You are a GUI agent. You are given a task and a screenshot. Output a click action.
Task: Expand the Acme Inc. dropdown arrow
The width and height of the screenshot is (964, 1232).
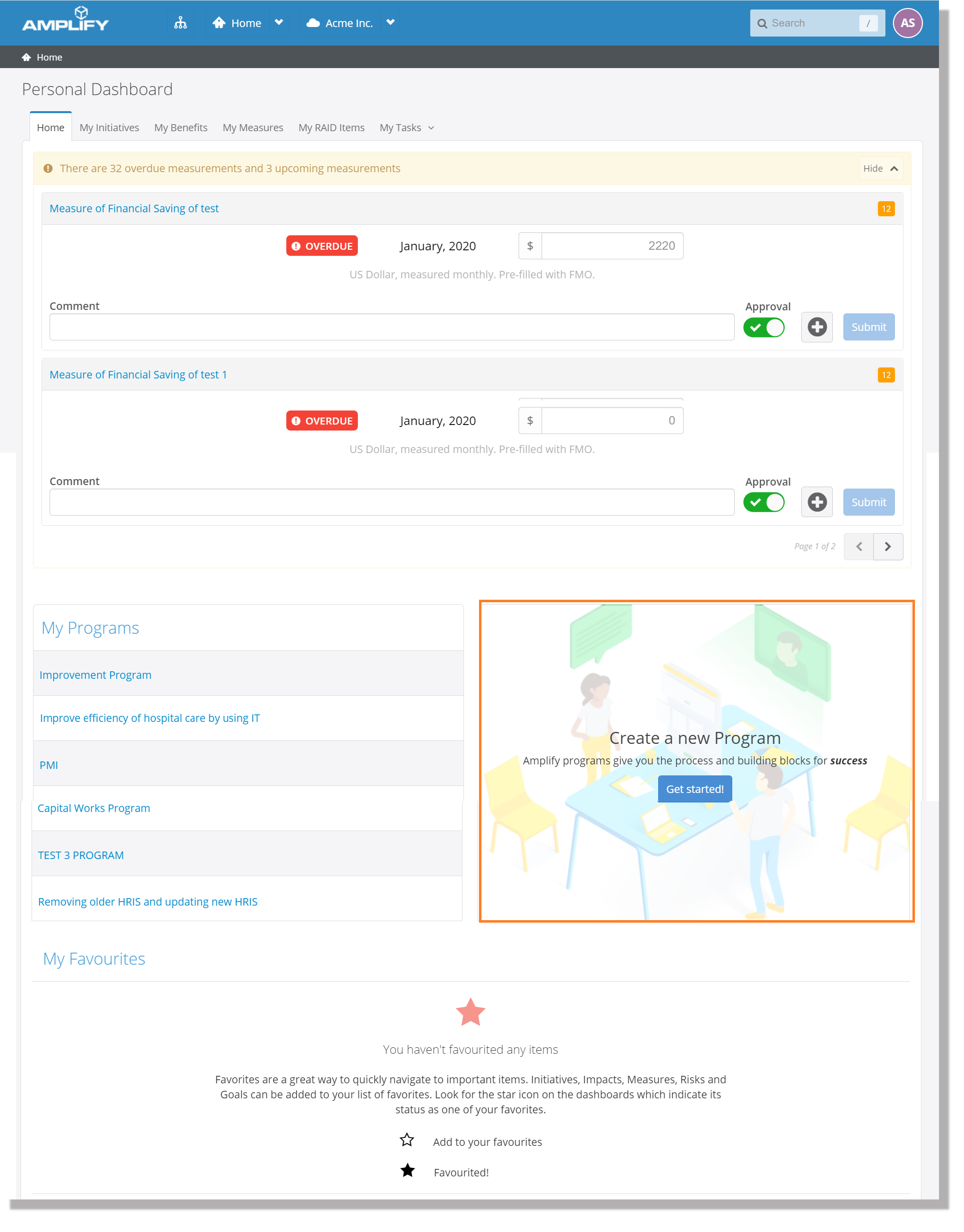pyautogui.click(x=390, y=23)
